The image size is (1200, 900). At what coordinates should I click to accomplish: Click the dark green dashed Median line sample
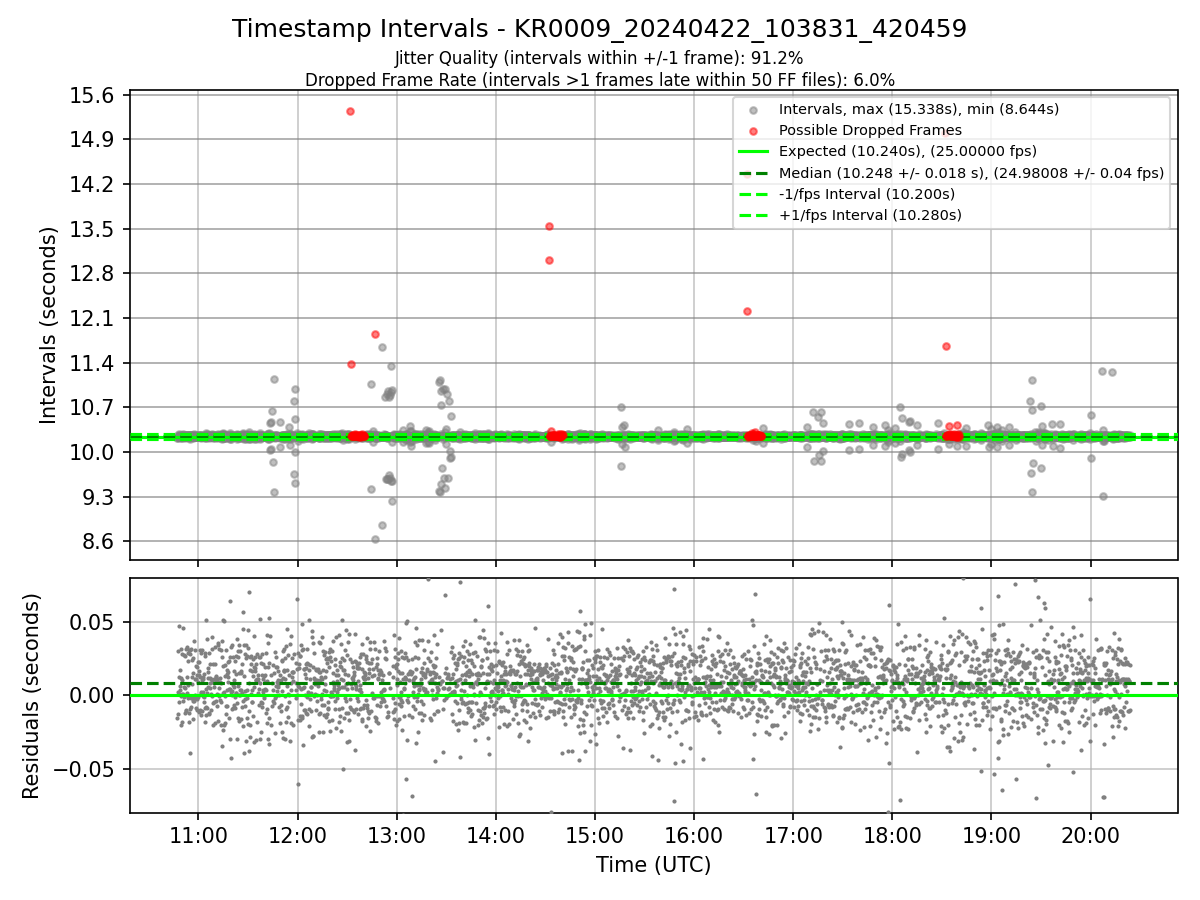point(754,173)
